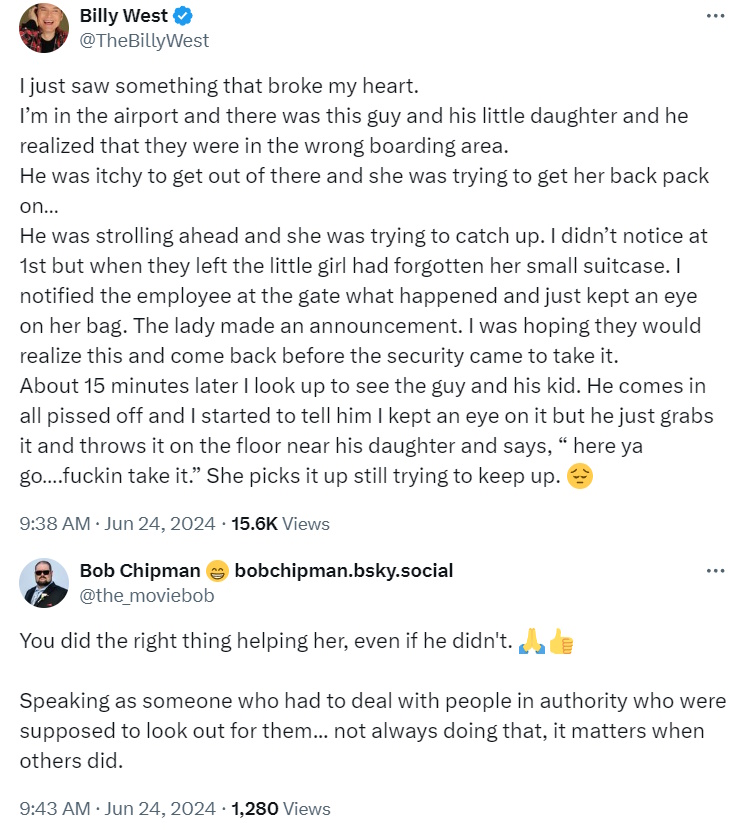The image size is (742, 830).
Task: Click the "Speaking as someone" paragraph
Action: [x=370, y=731]
